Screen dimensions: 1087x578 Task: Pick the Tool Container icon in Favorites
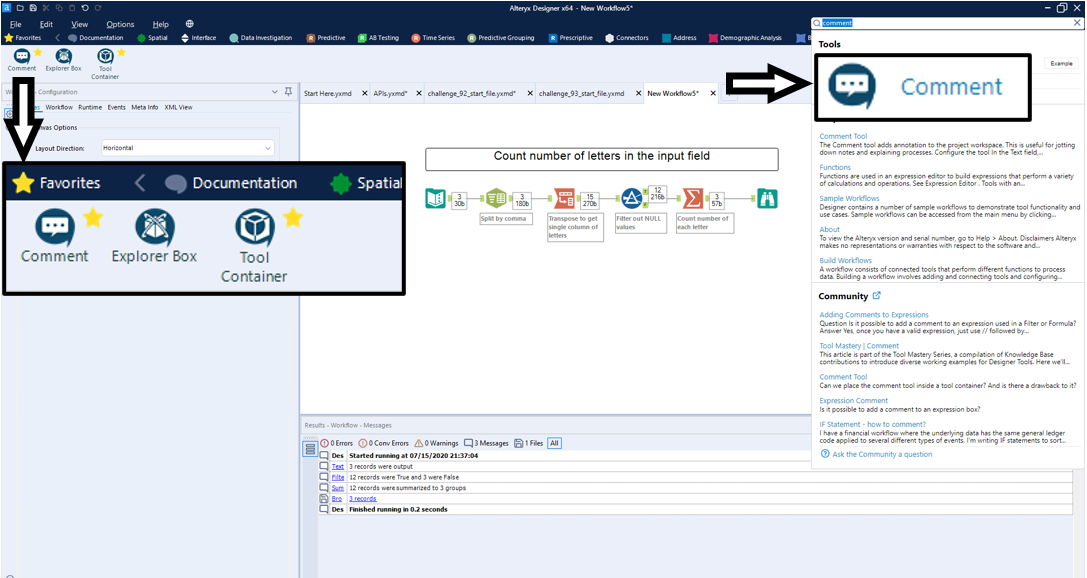(x=105, y=59)
